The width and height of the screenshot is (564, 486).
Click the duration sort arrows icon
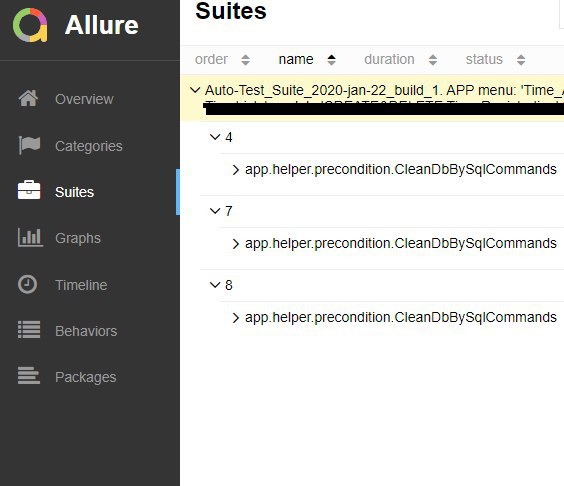pyautogui.click(x=433, y=60)
